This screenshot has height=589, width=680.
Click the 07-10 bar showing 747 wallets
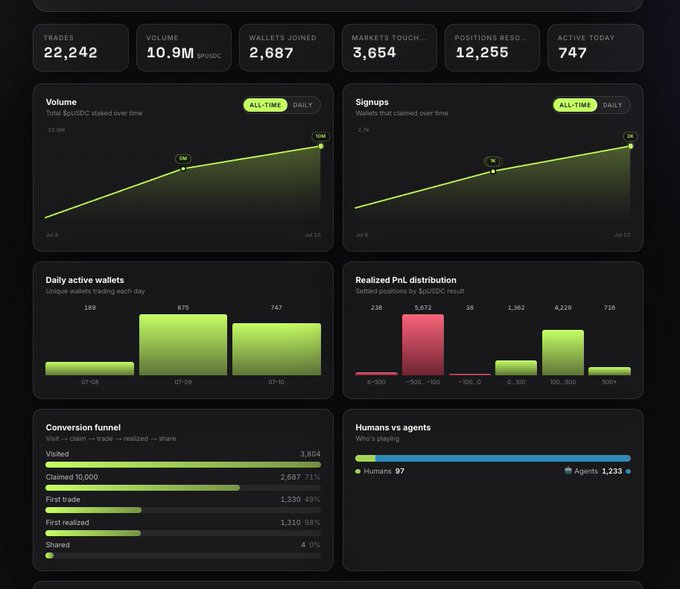point(277,349)
